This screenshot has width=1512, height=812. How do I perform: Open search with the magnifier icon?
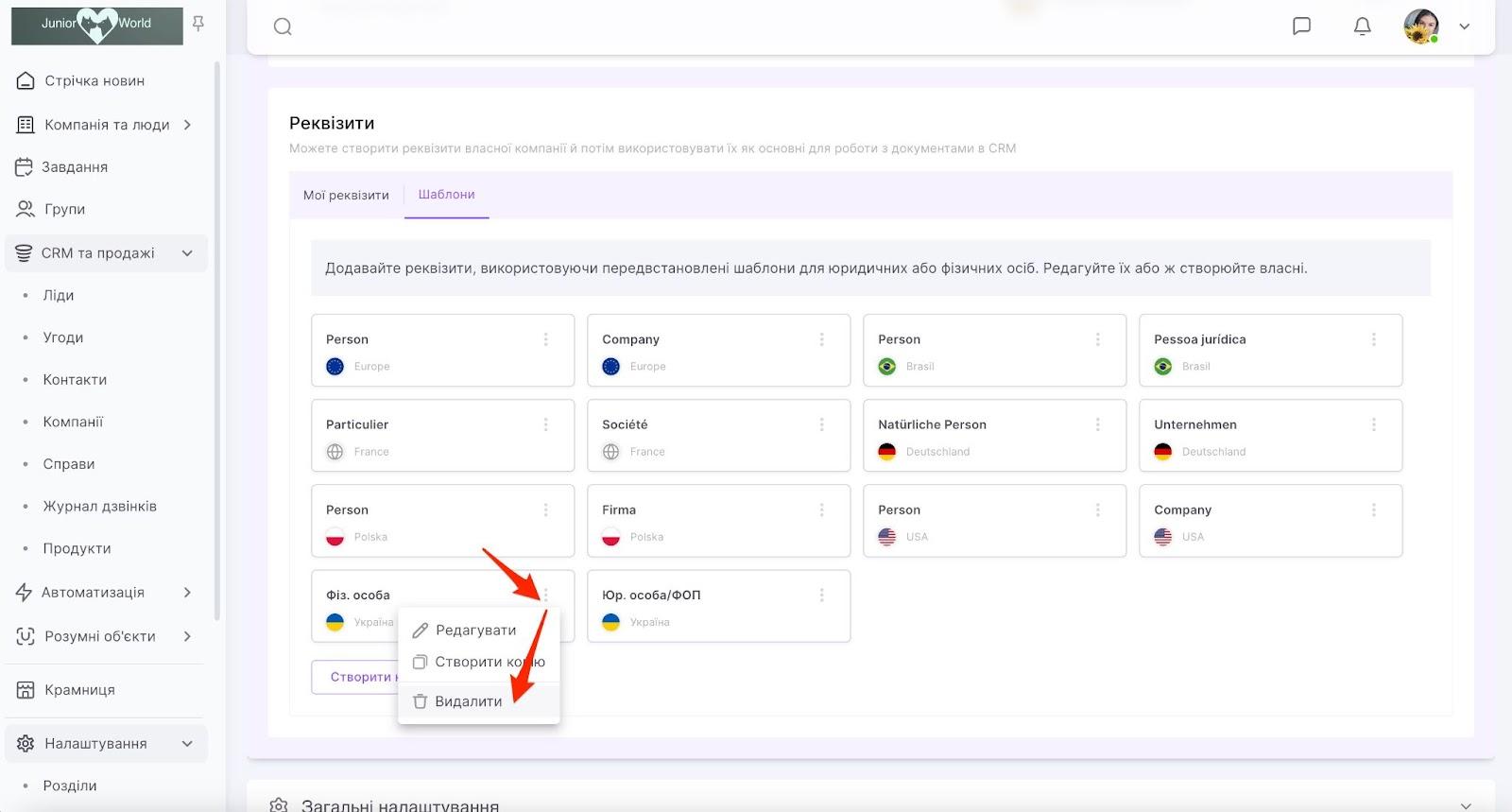[283, 26]
